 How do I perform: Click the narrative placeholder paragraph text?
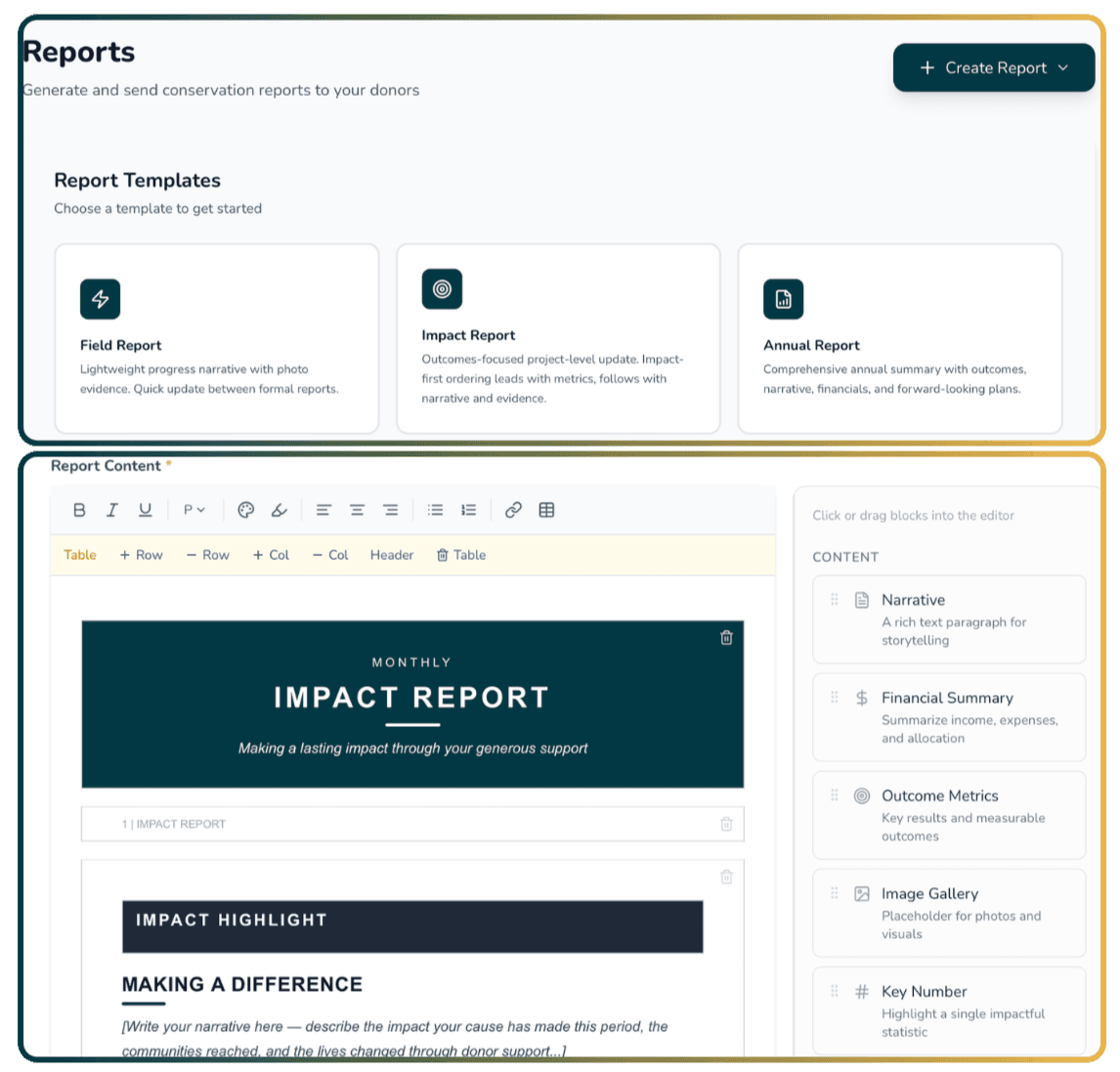(x=394, y=1039)
